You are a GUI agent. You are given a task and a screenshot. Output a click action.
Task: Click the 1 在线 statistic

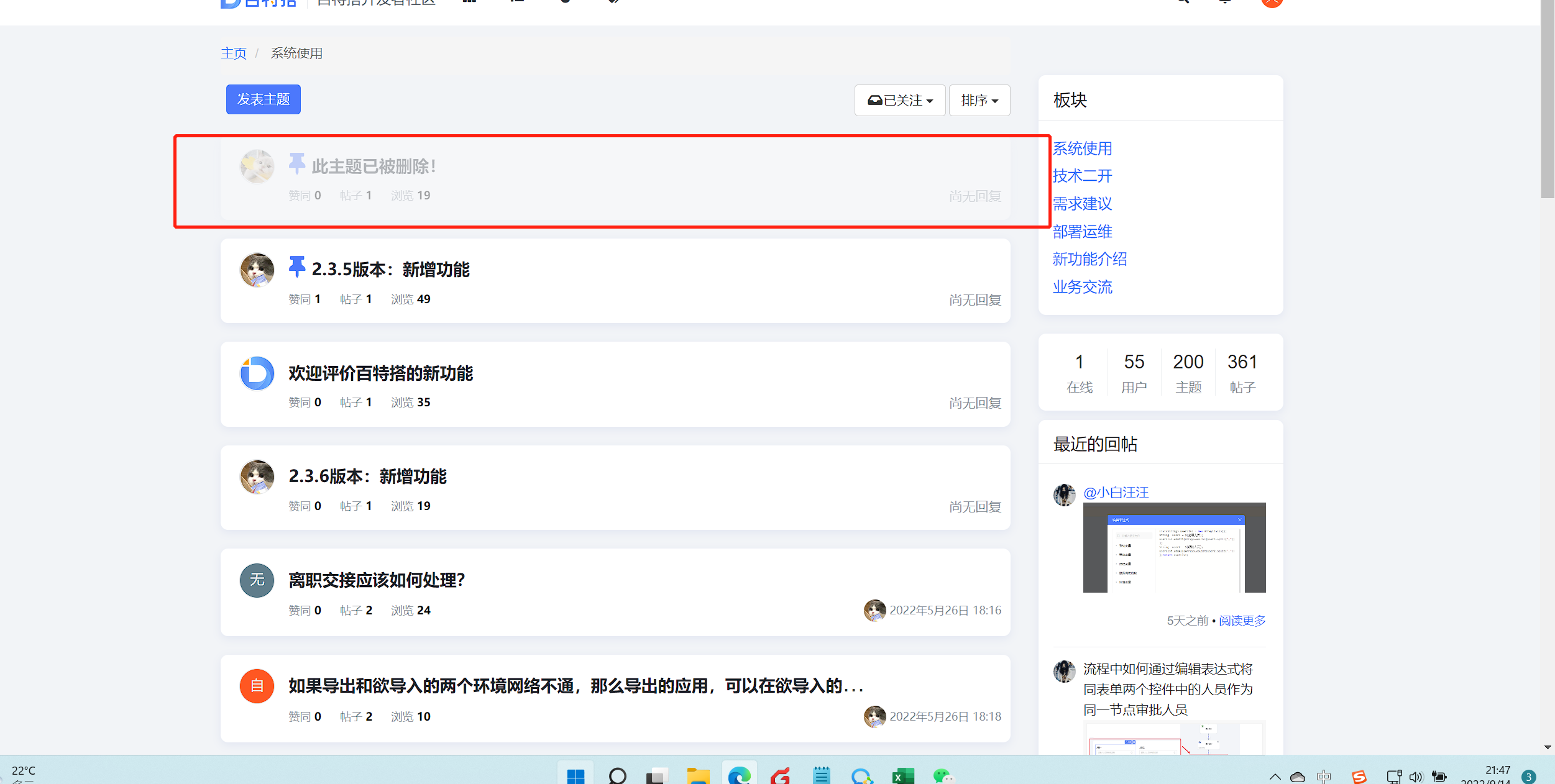[x=1080, y=373]
